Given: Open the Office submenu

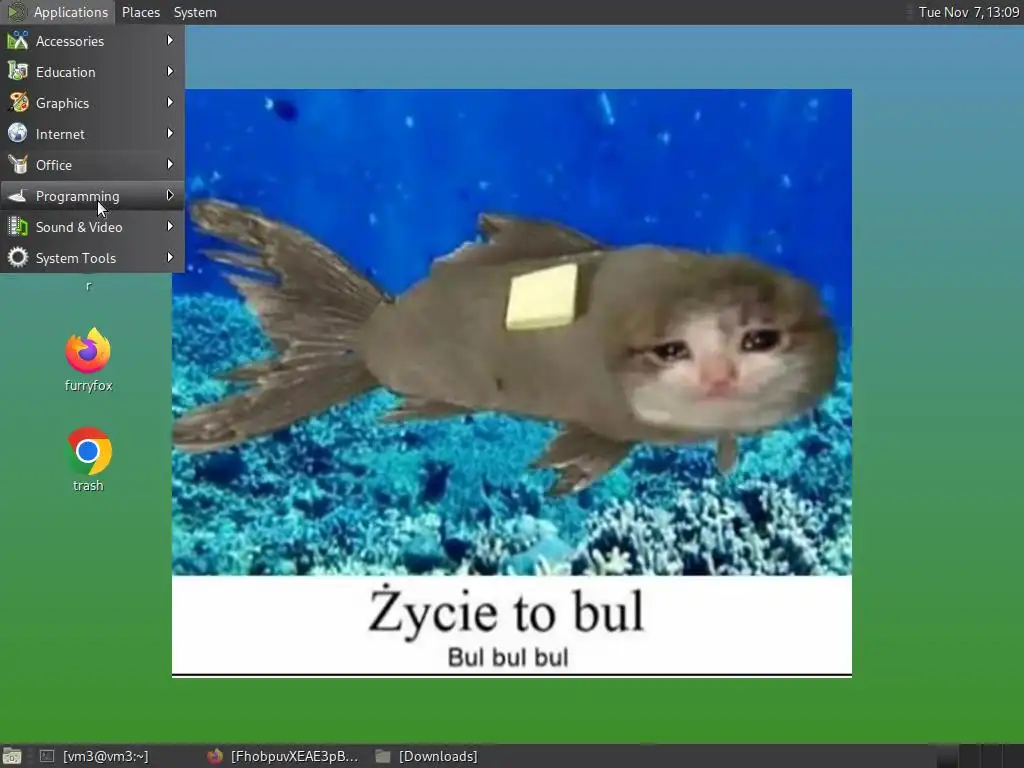Looking at the screenshot, I should [x=92, y=165].
